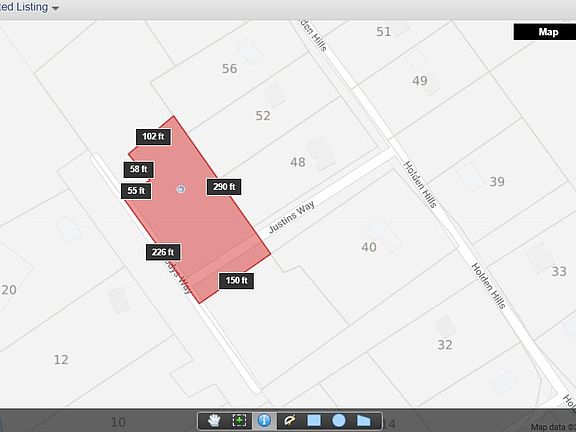Screen dimensions: 576x432
Task: Open the Listing dropdown arrow
Action: (55, 8)
